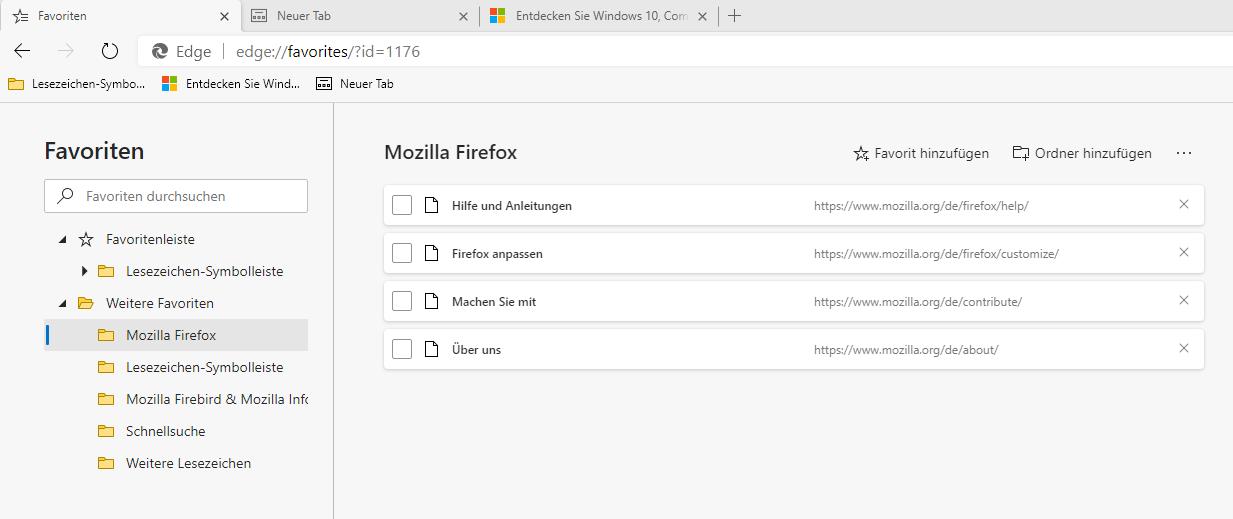Image resolution: width=1233 pixels, height=519 pixels.
Task: Open a new tab with the plus icon
Action: [x=735, y=16]
